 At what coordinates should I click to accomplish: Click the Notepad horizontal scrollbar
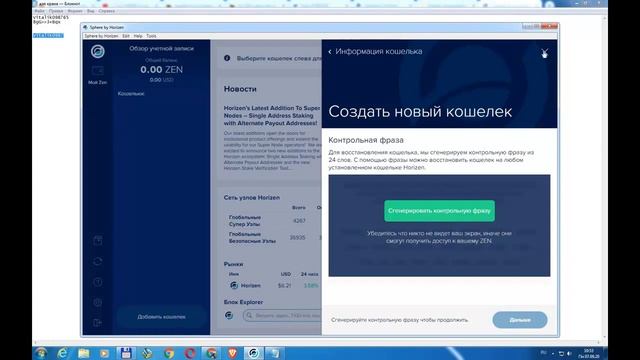point(318,342)
